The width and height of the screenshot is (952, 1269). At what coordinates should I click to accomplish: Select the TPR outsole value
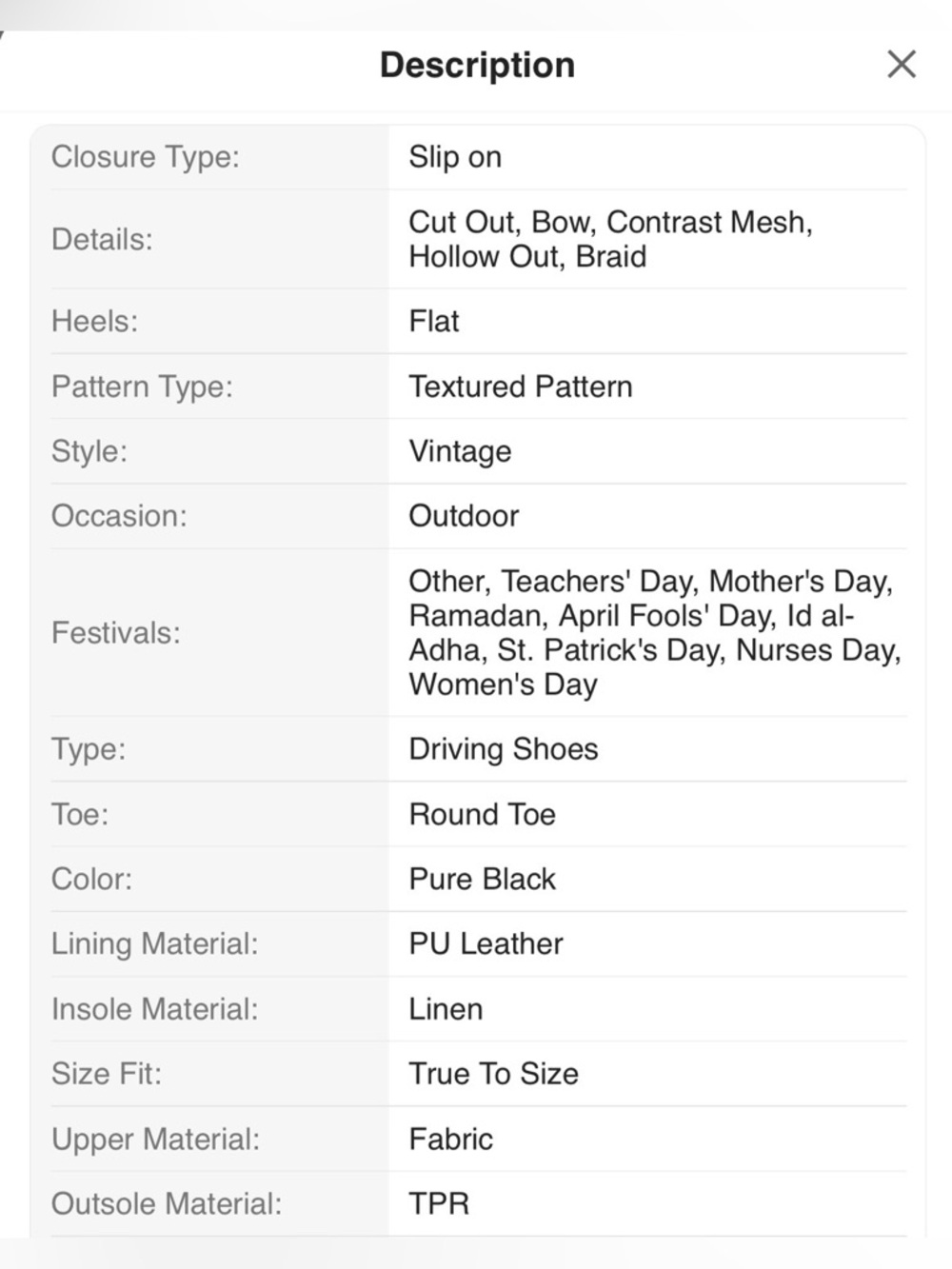pyautogui.click(x=439, y=1203)
